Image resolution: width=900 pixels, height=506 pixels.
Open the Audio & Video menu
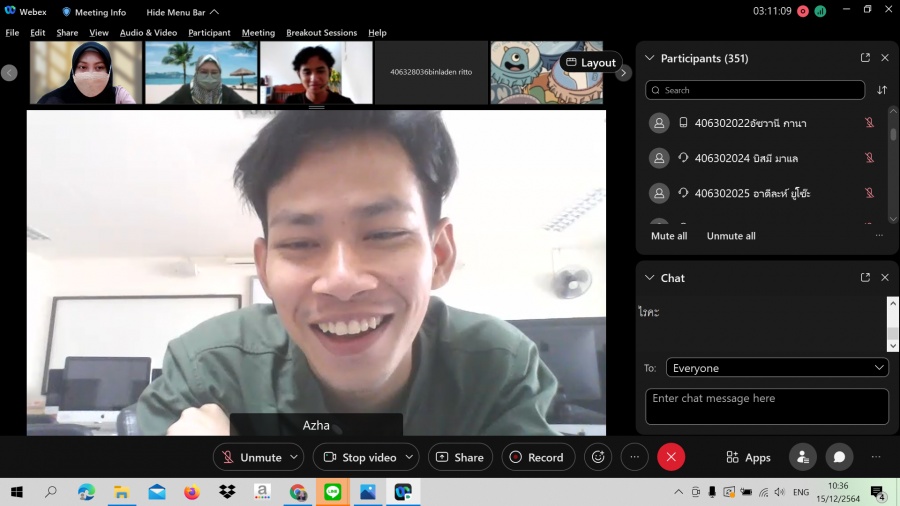(x=148, y=33)
